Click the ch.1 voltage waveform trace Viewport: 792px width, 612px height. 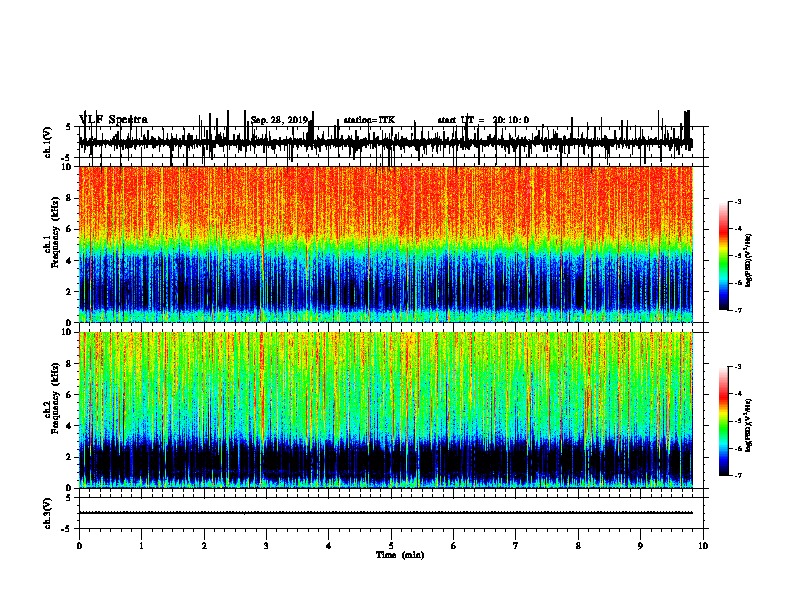pyautogui.click(x=386, y=142)
